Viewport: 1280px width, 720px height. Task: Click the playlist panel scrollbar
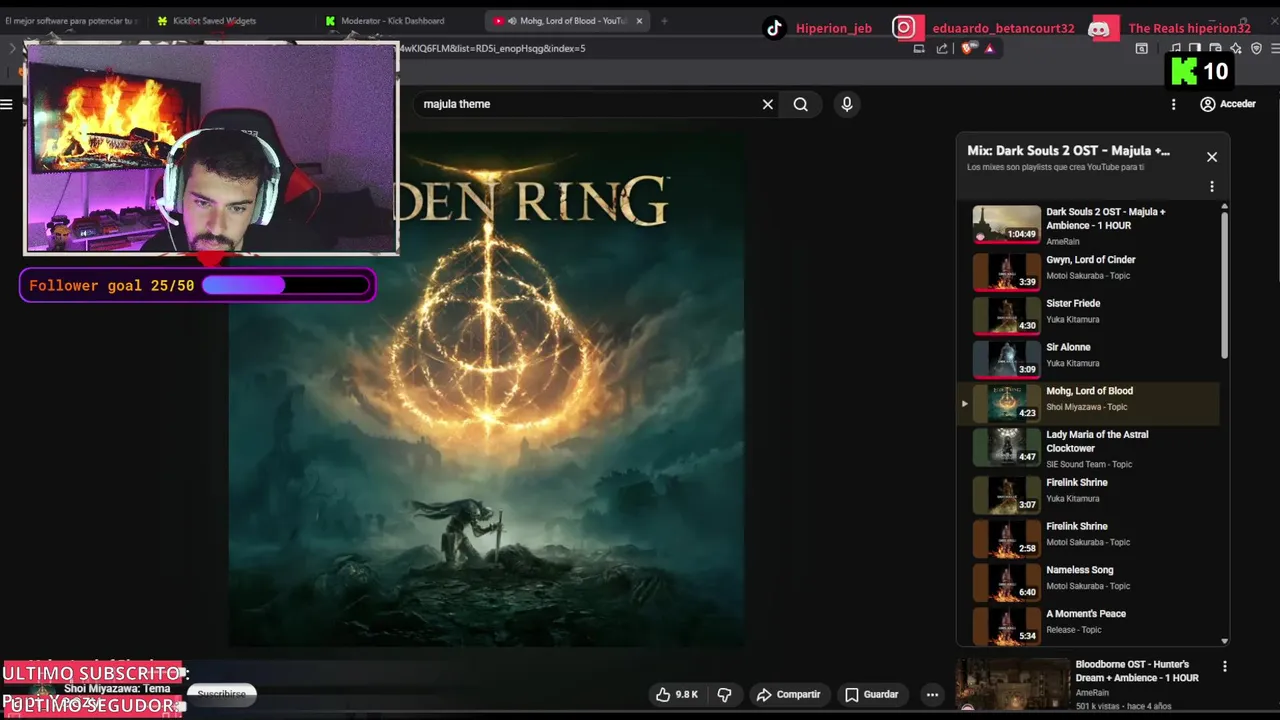1224,285
